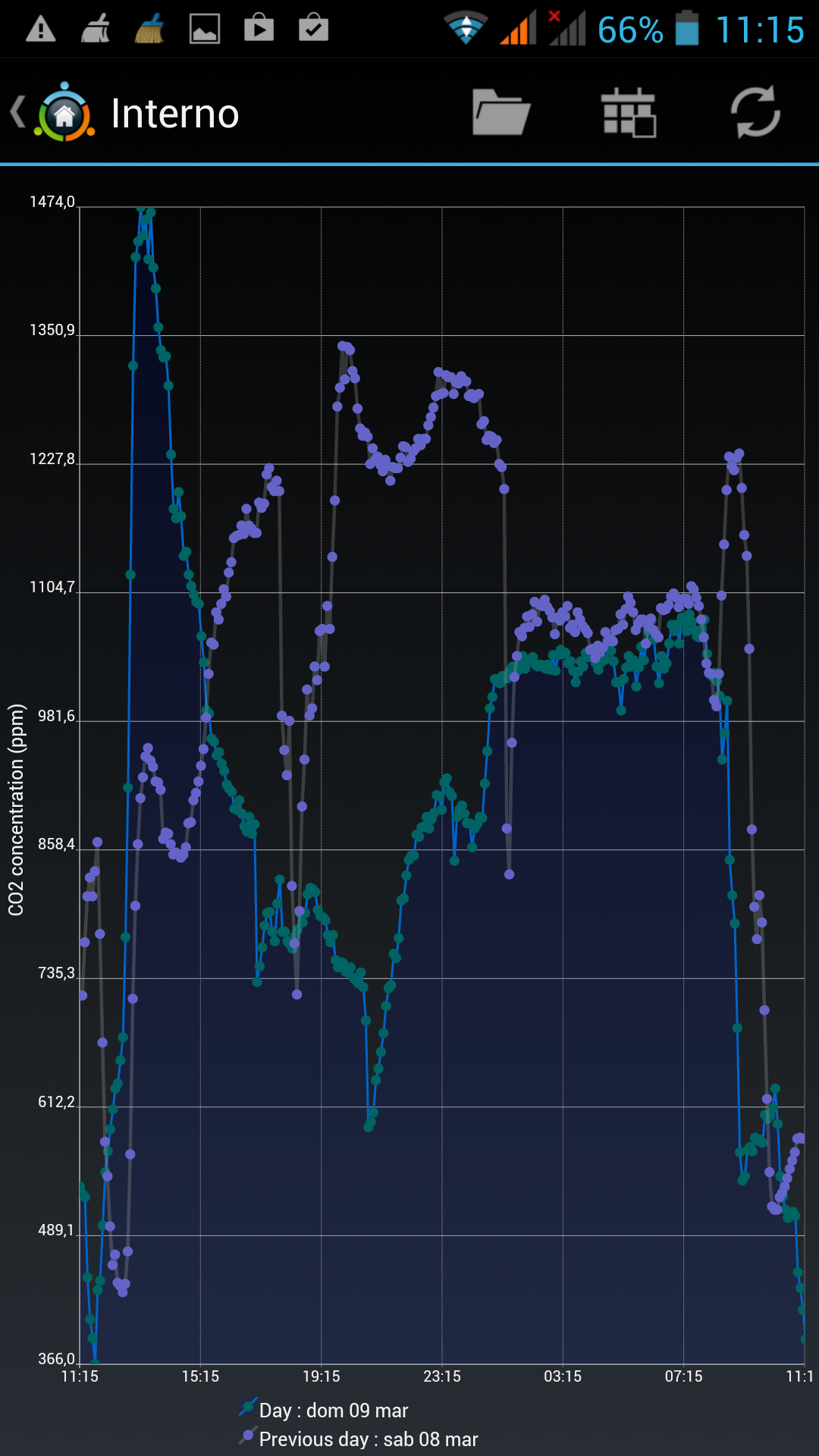Open the calendar date picker icon
This screenshot has width=819, height=1456.
tap(628, 112)
